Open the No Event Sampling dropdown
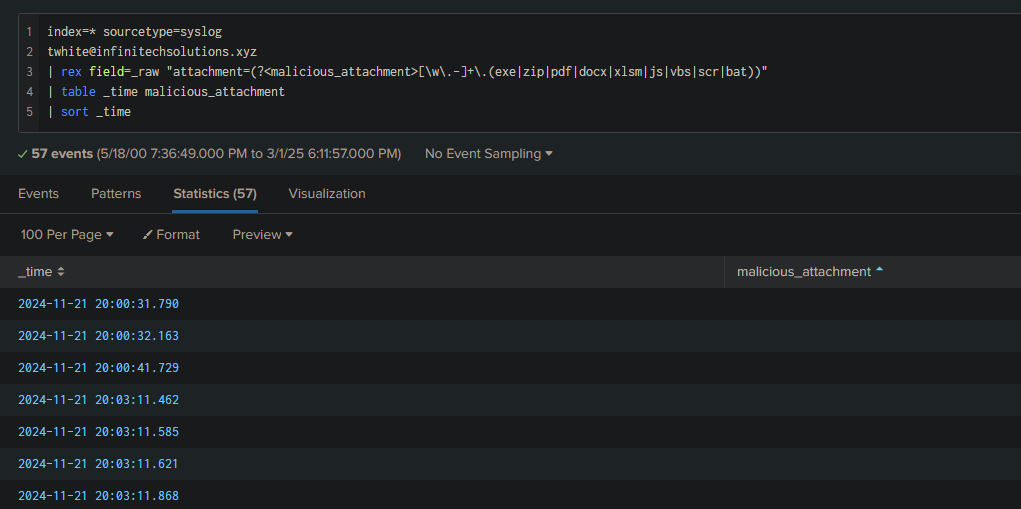 point(488,154)
